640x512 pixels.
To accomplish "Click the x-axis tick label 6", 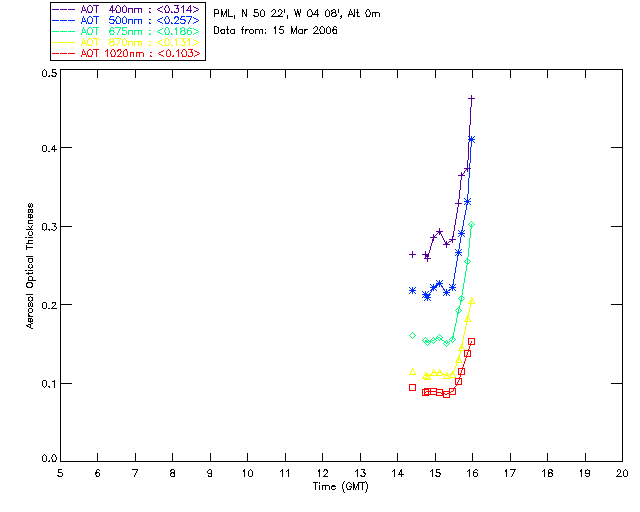I will [x=98, y=473].
